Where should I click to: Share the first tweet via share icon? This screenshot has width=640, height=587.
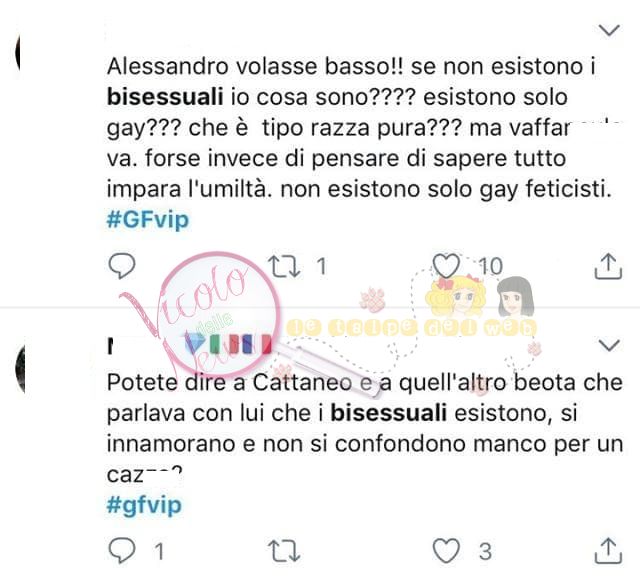(608, 266)
